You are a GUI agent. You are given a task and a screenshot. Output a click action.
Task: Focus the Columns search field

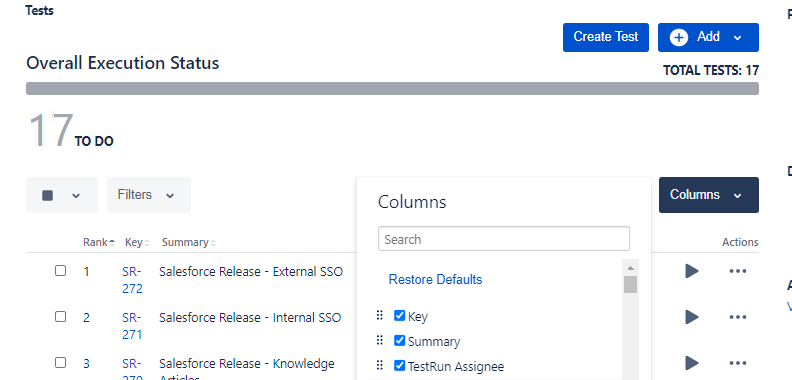[504, 239]
